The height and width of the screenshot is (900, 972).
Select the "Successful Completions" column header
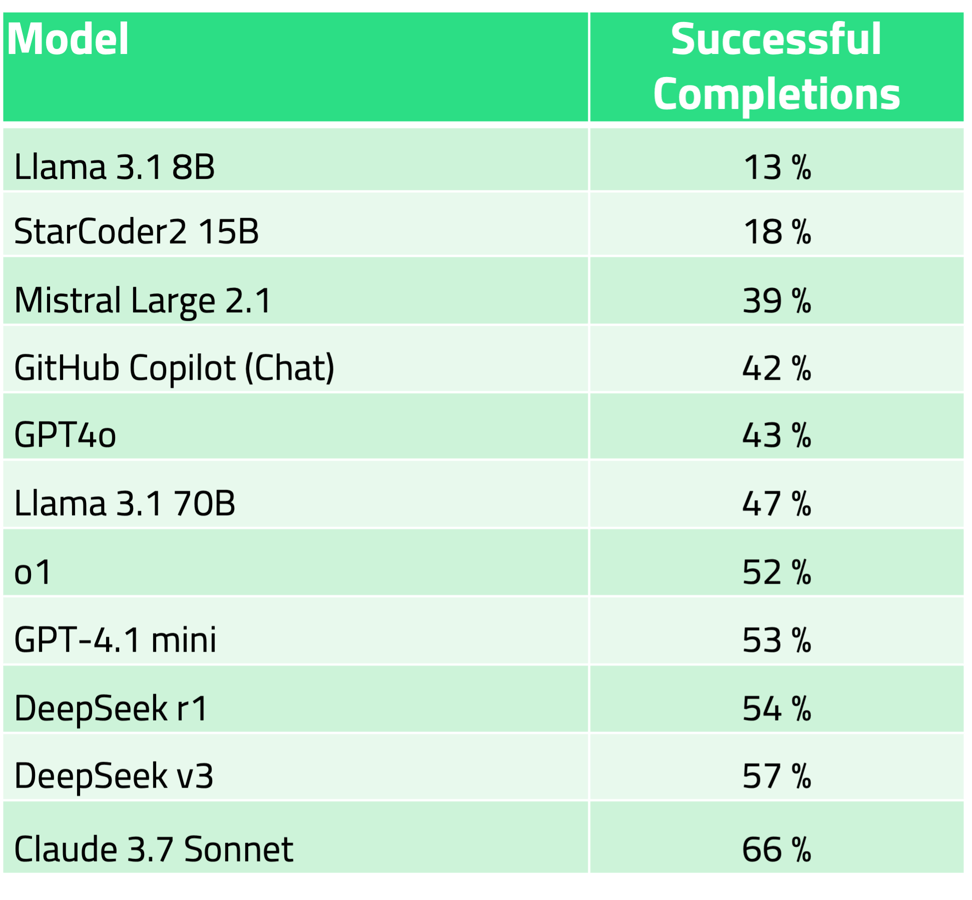pos(776,67)
